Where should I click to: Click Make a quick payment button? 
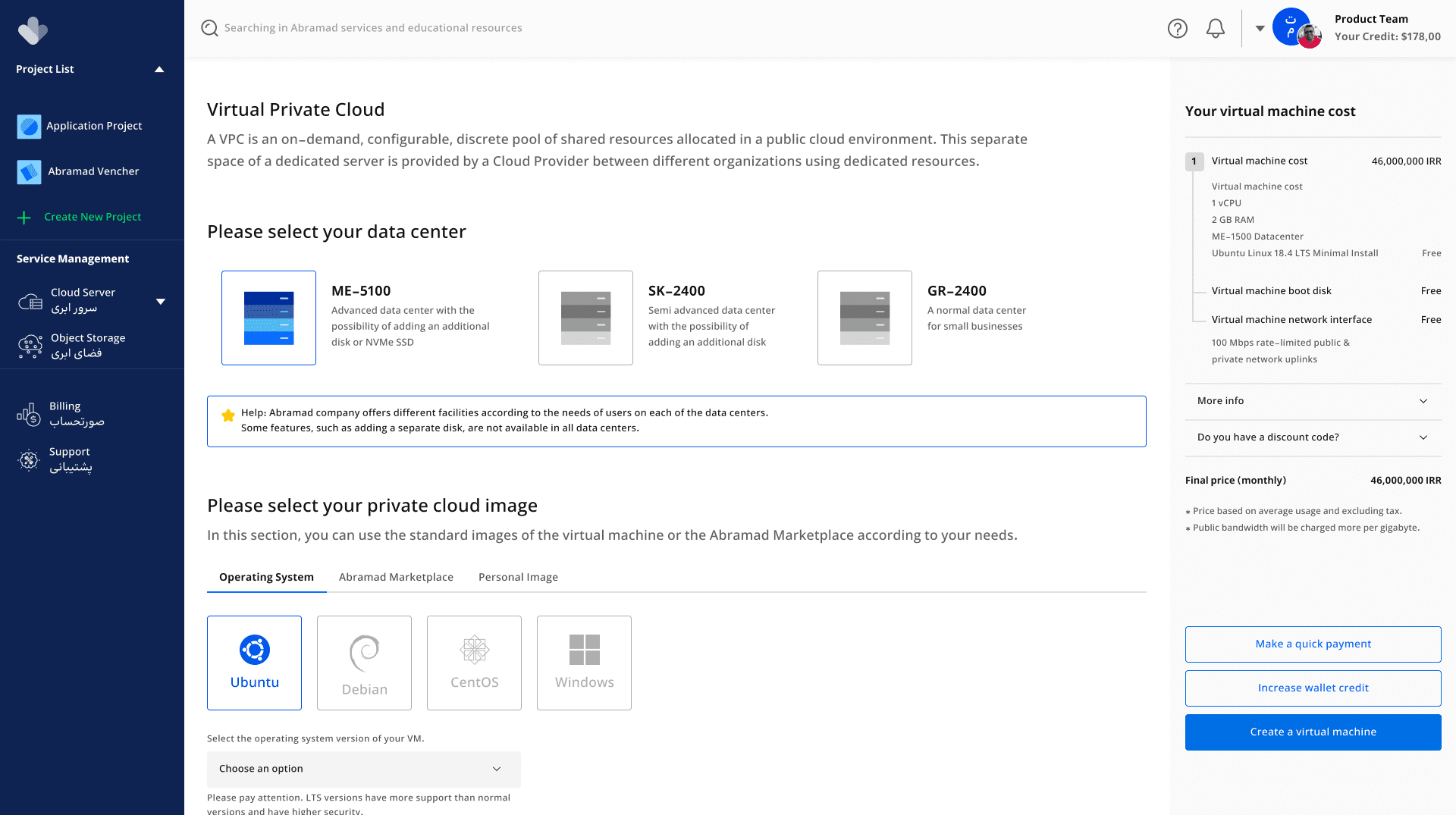click(x=1313, y=644)
